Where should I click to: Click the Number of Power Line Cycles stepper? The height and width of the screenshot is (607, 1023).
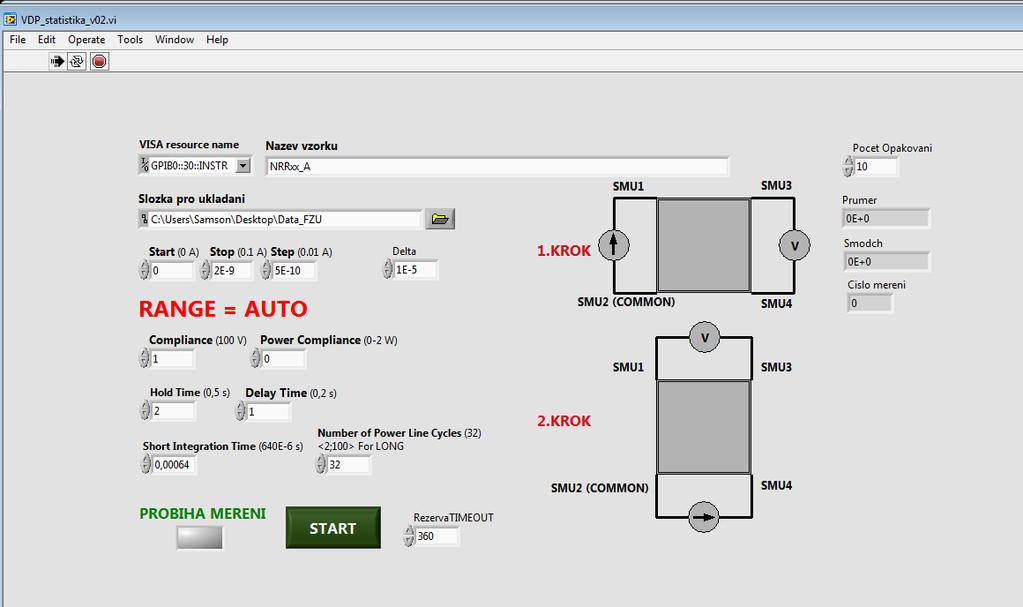coord(320,464)
